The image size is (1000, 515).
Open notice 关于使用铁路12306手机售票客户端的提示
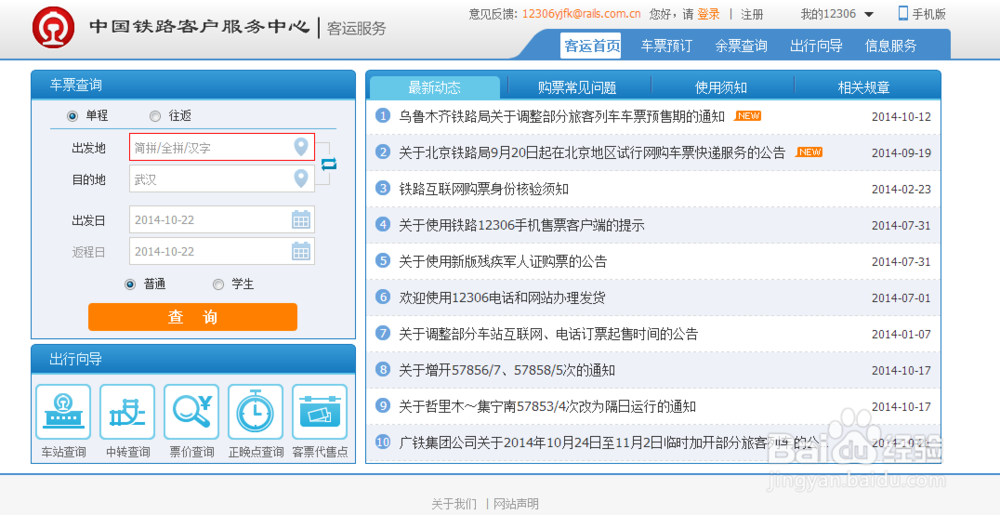point(522,225)
